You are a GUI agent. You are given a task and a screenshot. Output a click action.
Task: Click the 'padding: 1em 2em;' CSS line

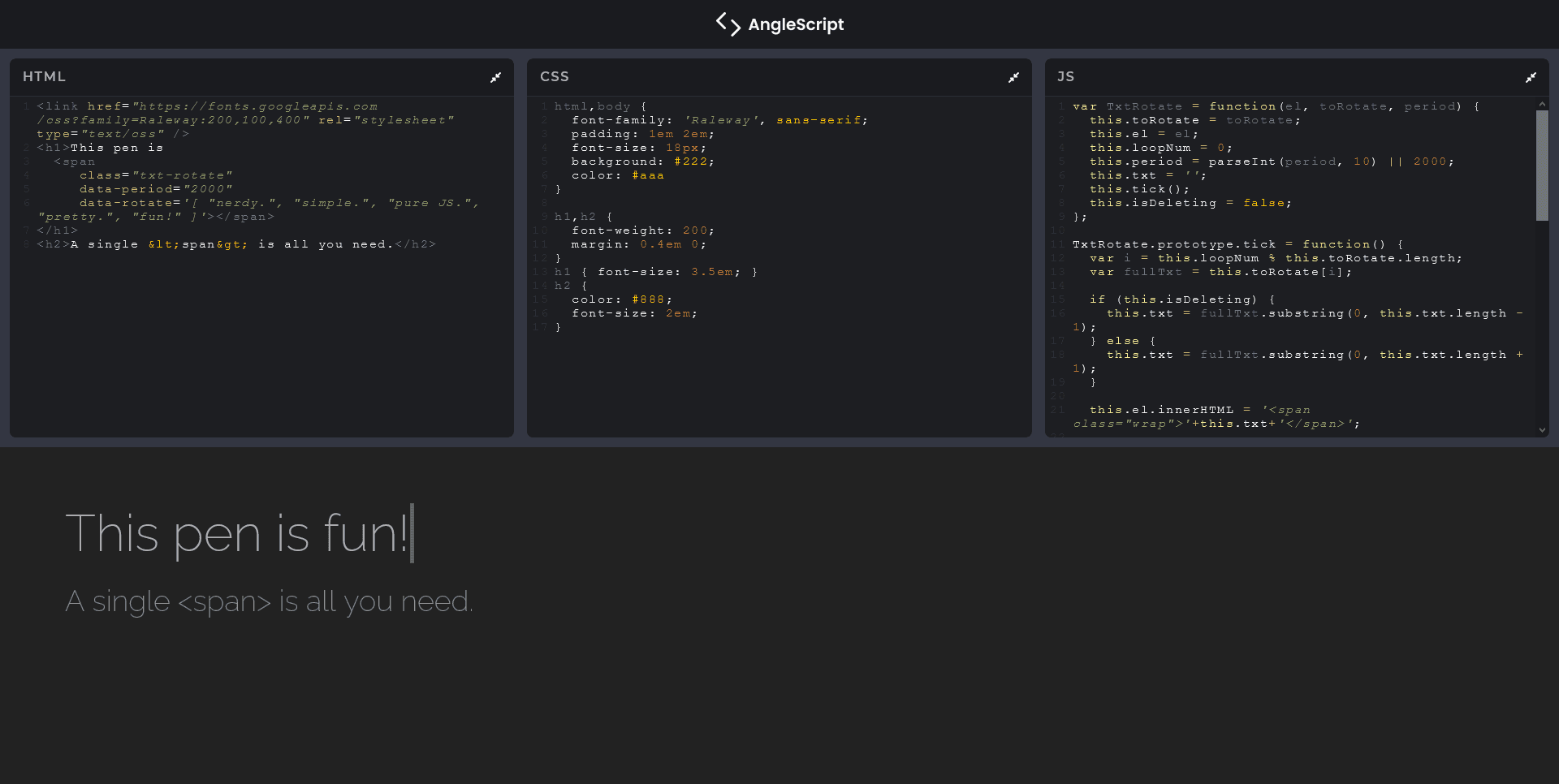tap(643, 134)
